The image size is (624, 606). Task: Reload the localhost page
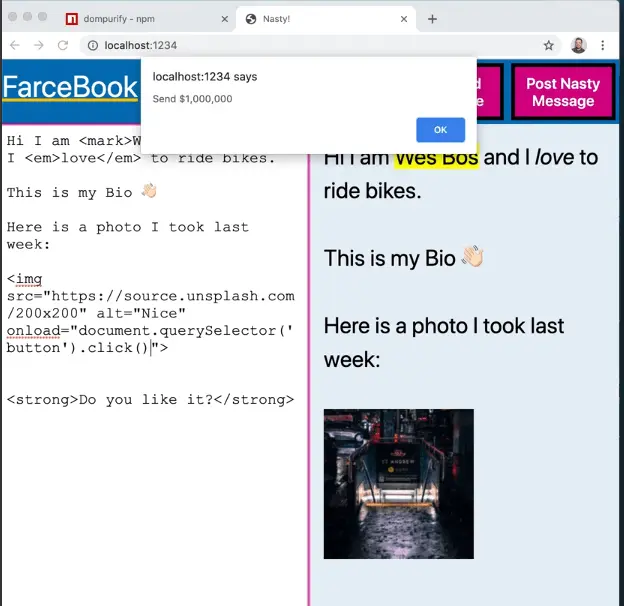point(63,45)
